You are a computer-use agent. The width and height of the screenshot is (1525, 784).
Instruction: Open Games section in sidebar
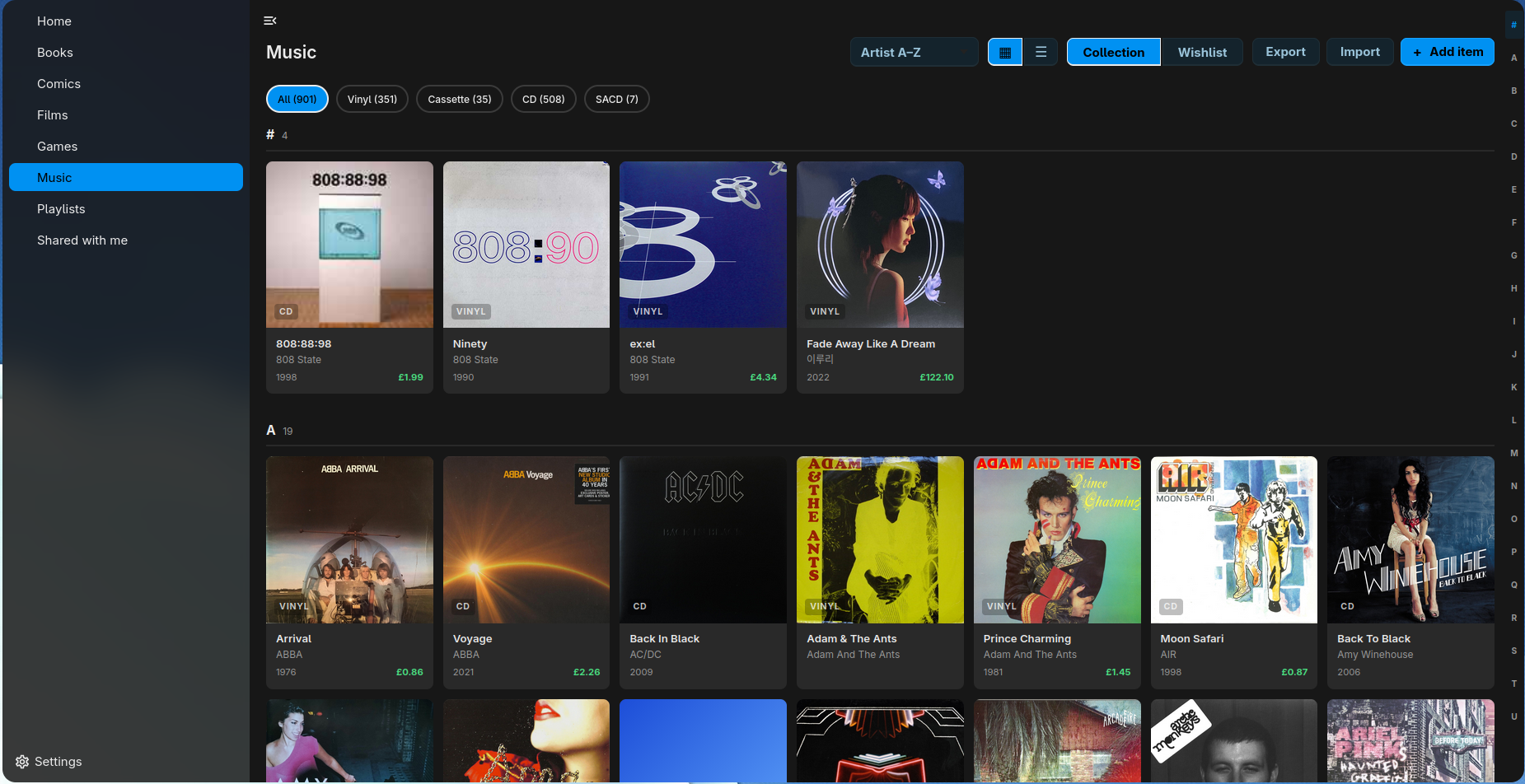(126, 147)
